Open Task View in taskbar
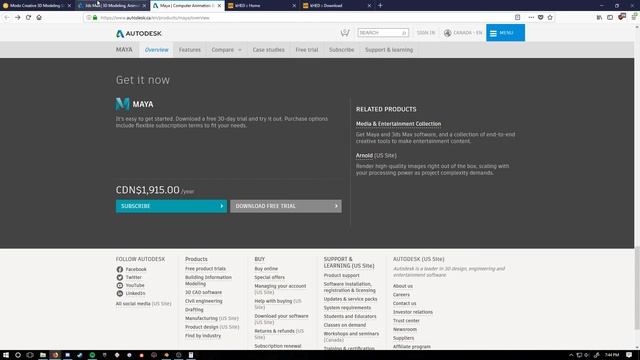 coord(30,355)
